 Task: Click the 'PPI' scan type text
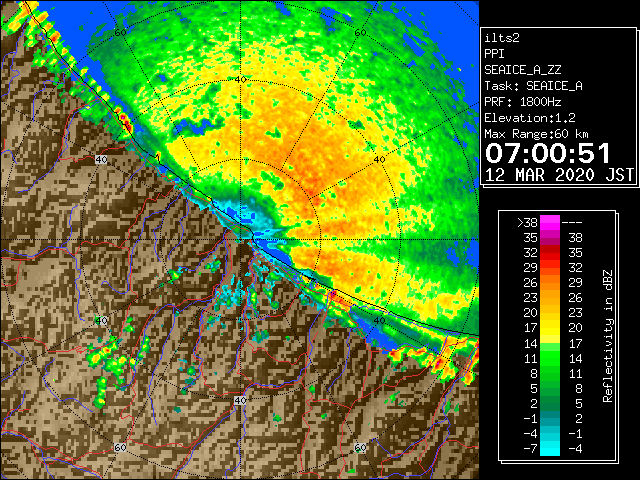494,54
